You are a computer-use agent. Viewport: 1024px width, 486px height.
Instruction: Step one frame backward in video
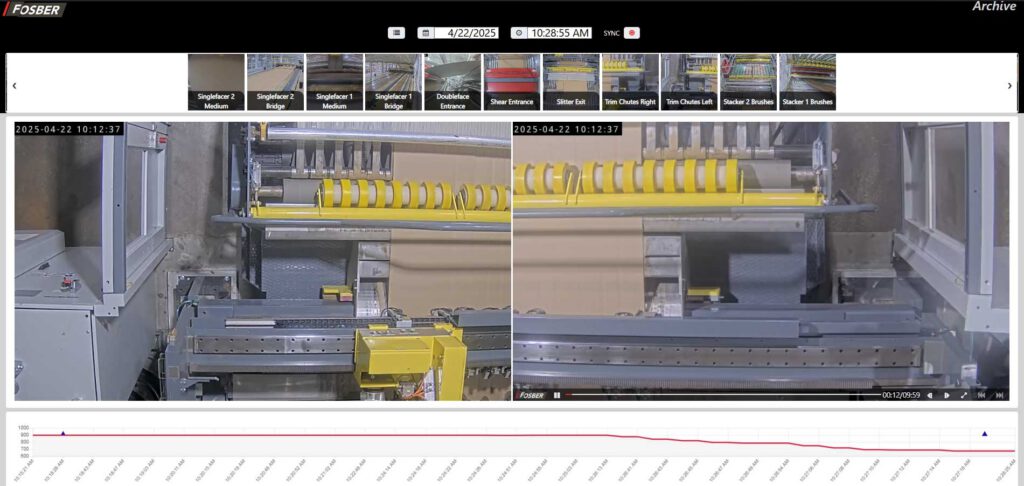click(930, 395)
